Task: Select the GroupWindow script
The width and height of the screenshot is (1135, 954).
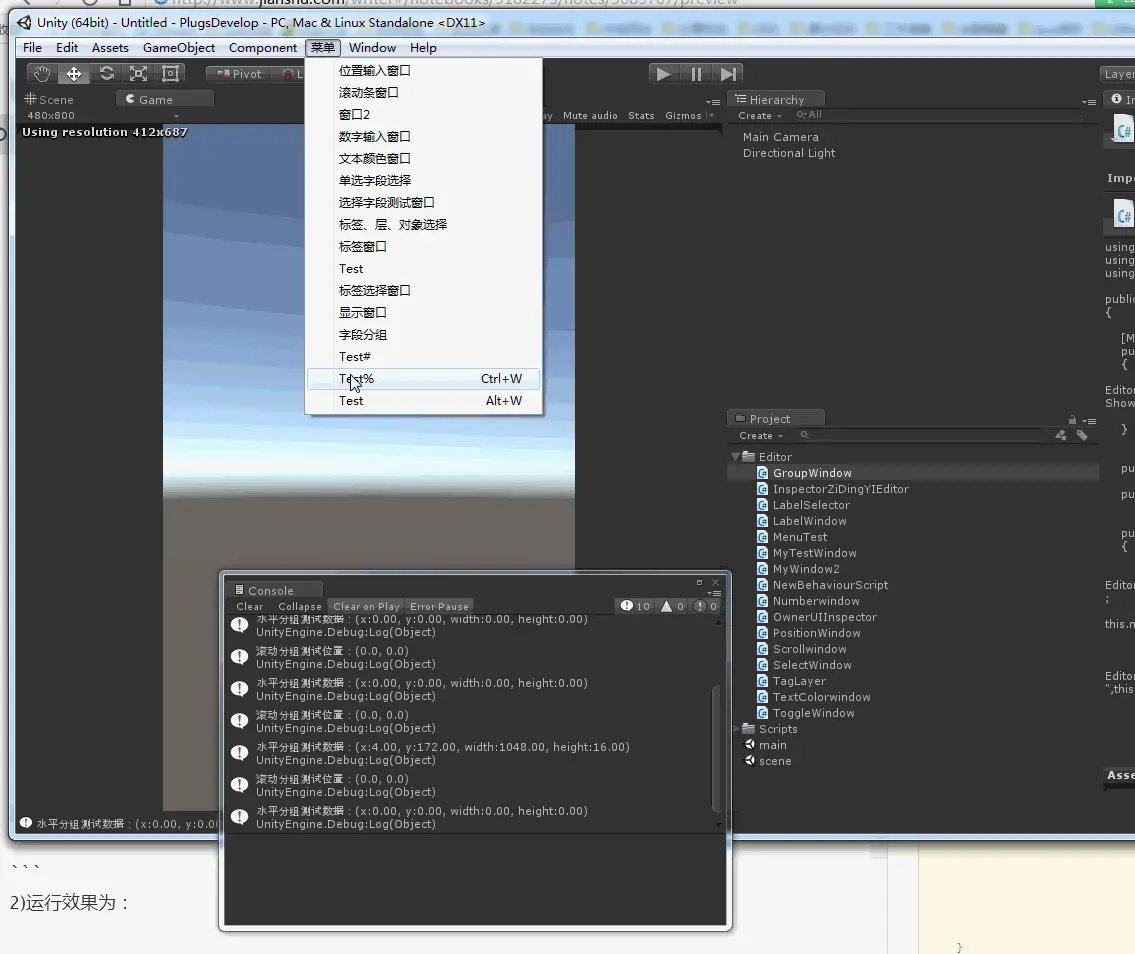Action: tap(811, 473)
